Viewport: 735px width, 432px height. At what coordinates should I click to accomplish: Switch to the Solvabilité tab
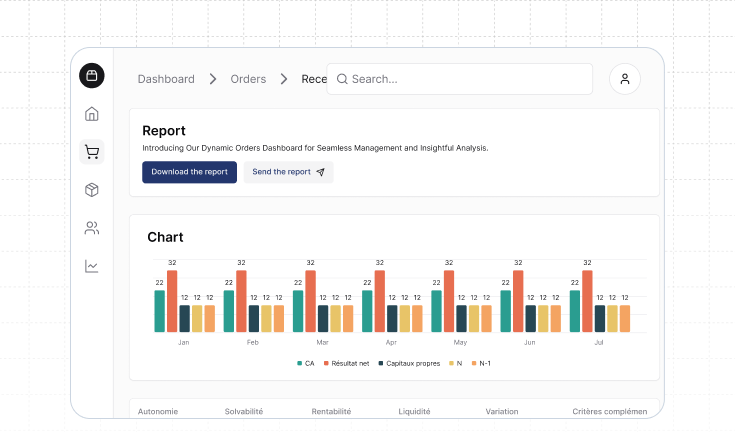[x=244, y=411]
